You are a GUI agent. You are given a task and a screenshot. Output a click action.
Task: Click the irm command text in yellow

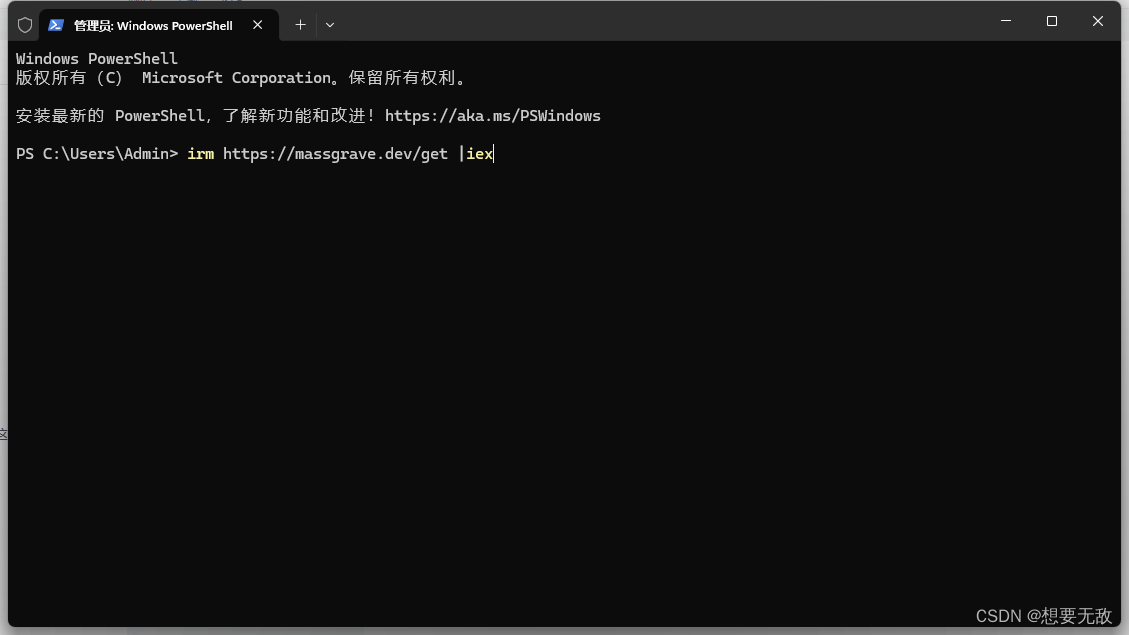[x=200, y=154]
